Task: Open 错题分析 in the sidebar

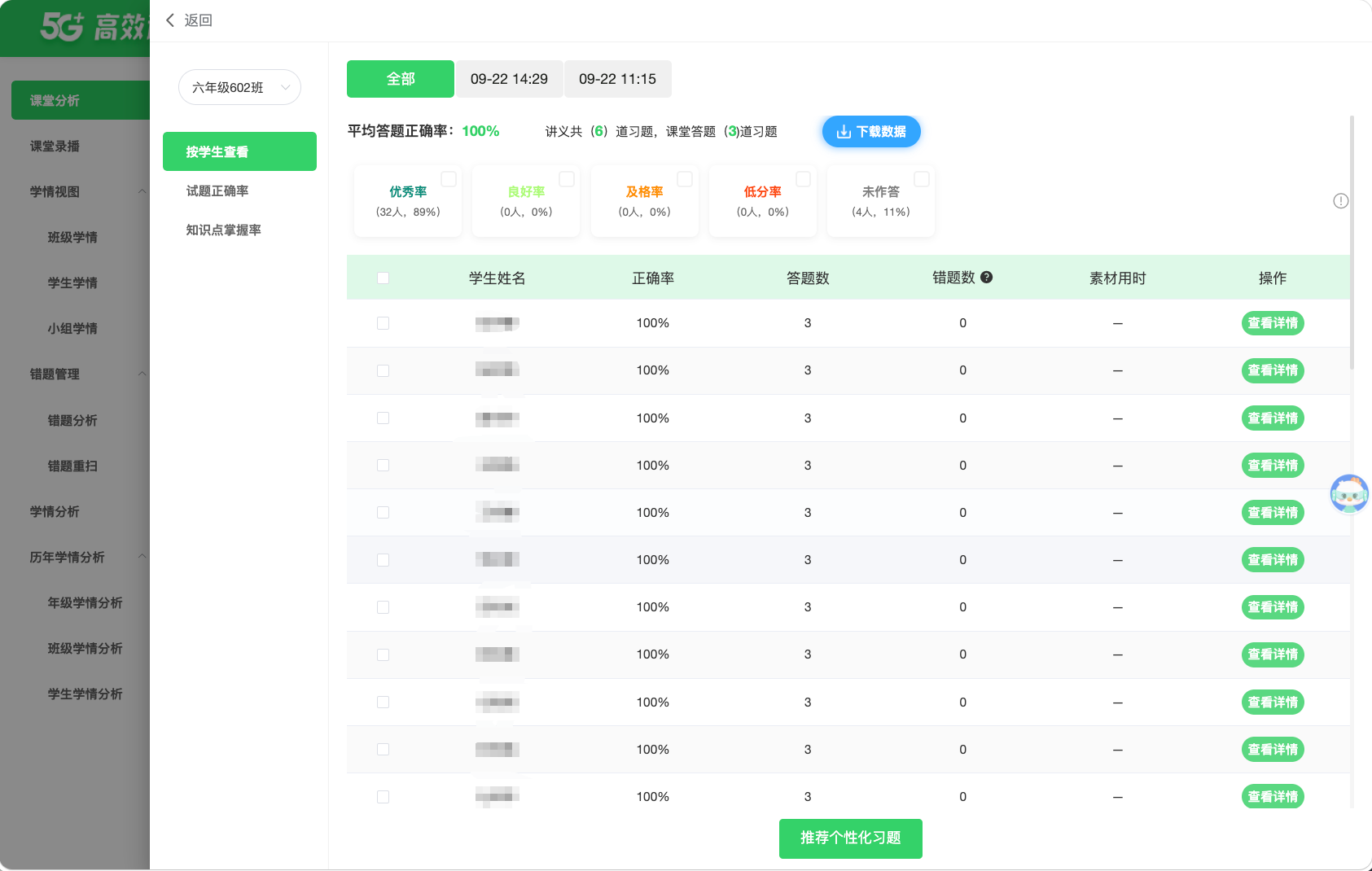Action: 72,420
